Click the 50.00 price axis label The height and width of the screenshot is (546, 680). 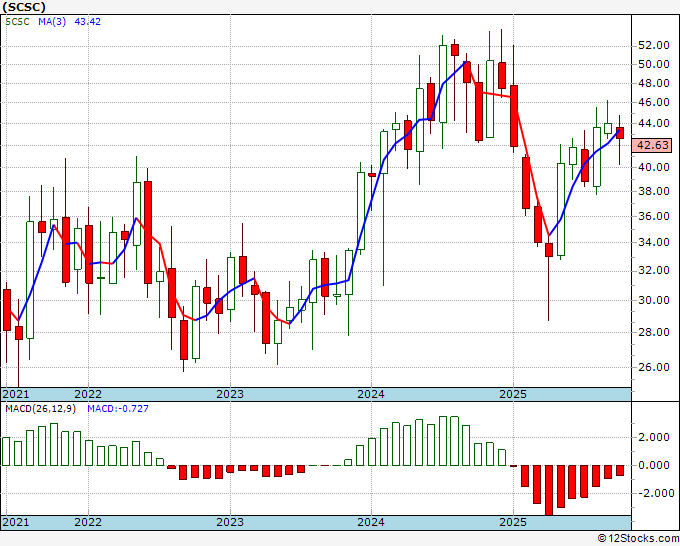pos(654,64)
